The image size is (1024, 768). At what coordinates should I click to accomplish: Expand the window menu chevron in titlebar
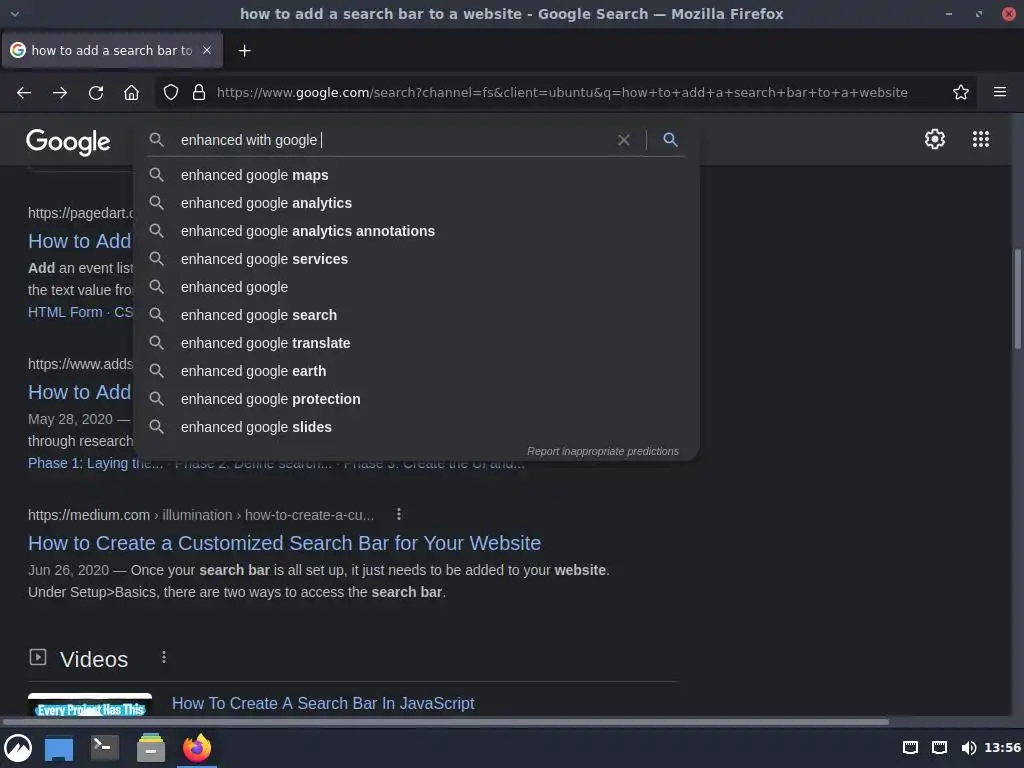click(14, 14)
